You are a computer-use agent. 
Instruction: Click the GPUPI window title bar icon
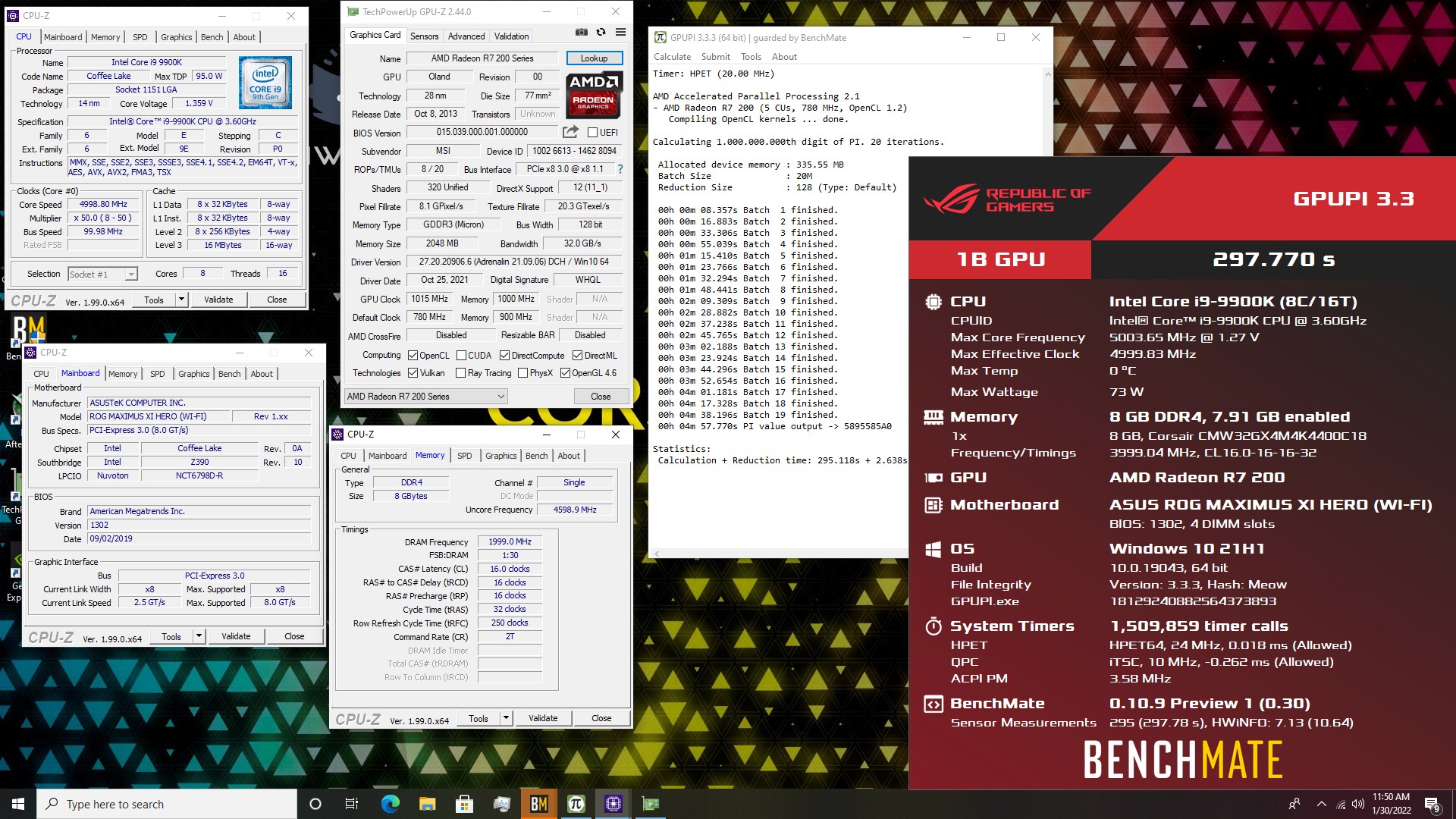(661, 37)
